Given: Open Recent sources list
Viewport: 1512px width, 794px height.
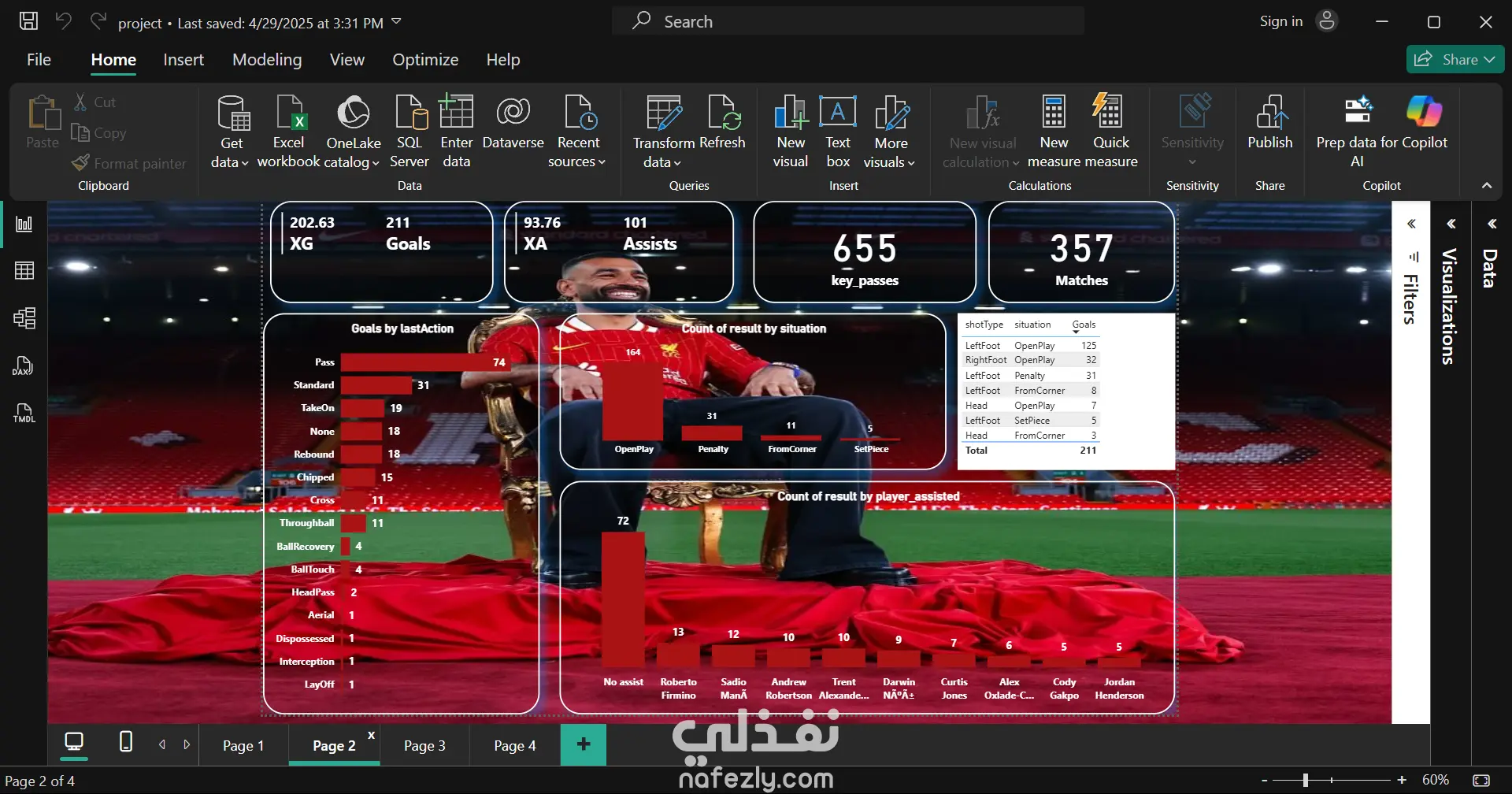Looking at the screenshot, I should click(x=578, y=131).
